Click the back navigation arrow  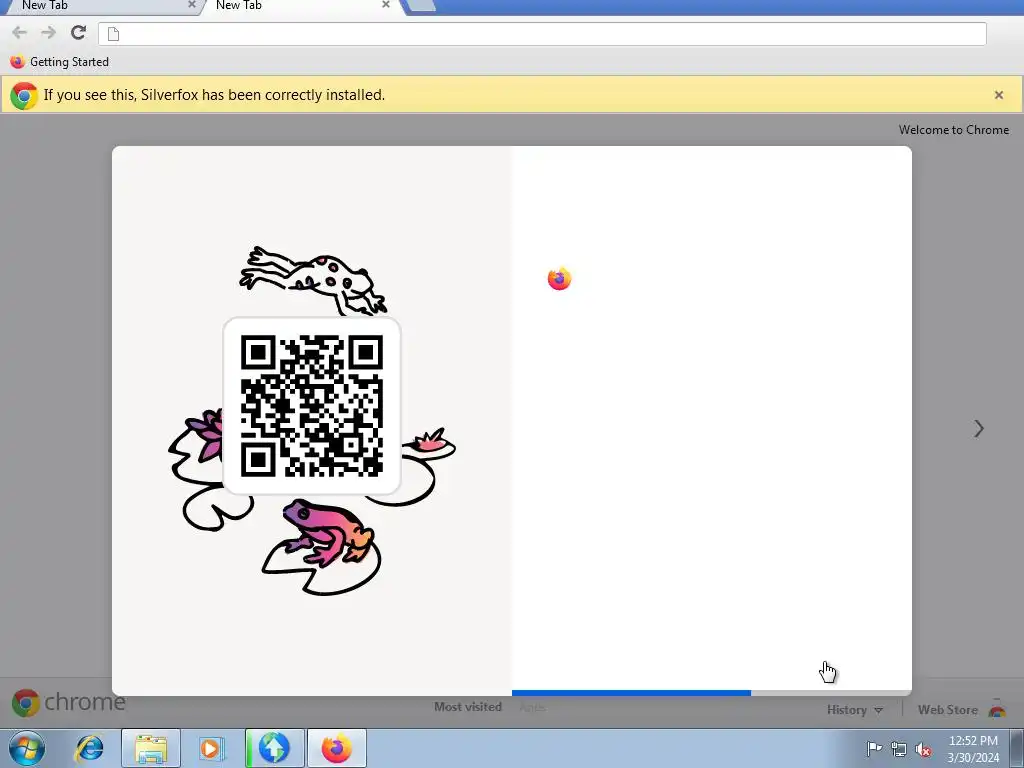(x=20, y=33)
